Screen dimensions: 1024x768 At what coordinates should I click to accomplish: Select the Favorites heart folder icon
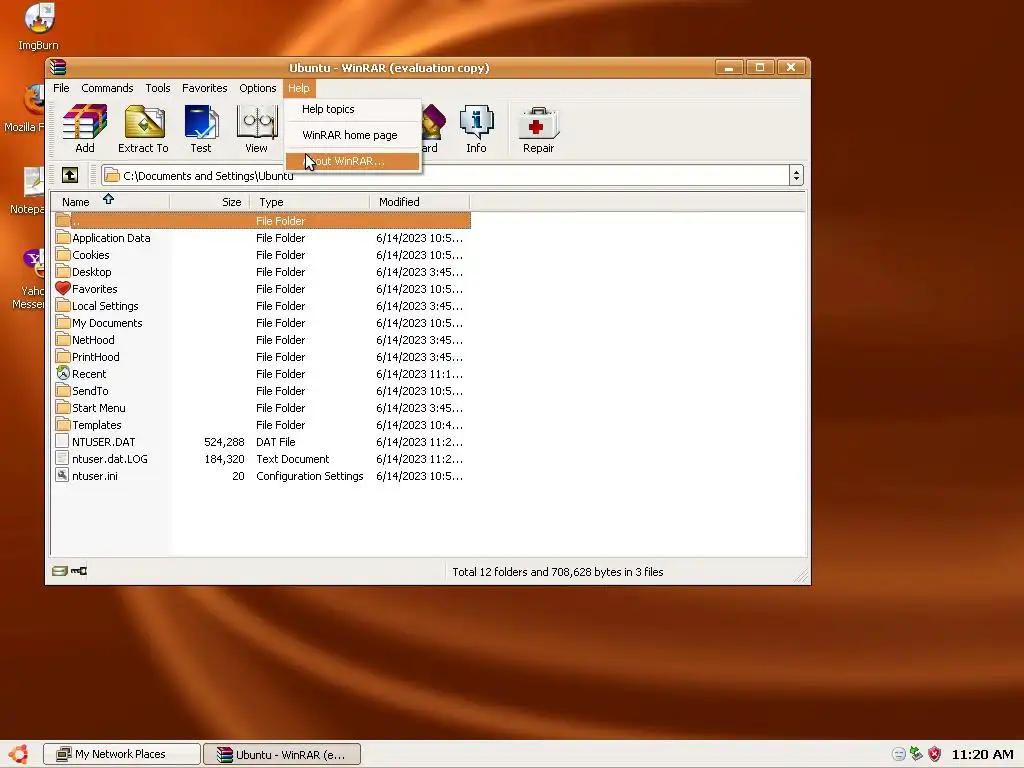(x=63, y=288)
